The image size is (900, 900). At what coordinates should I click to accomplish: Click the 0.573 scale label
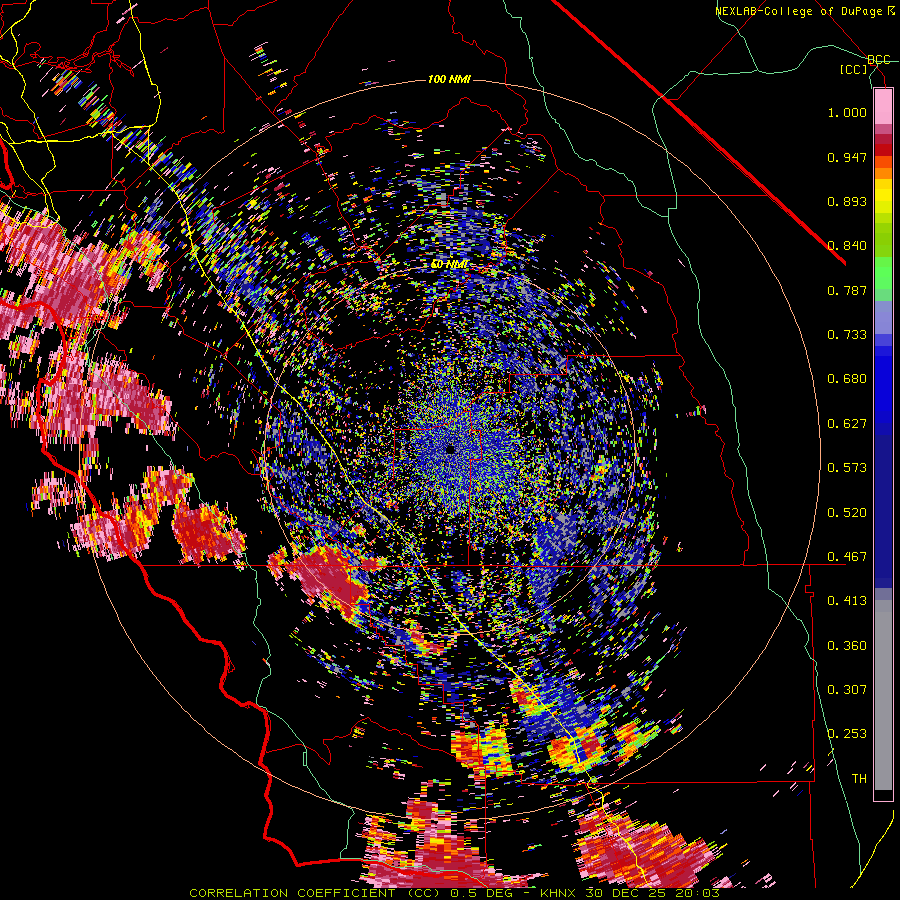[x=847, y=468]
